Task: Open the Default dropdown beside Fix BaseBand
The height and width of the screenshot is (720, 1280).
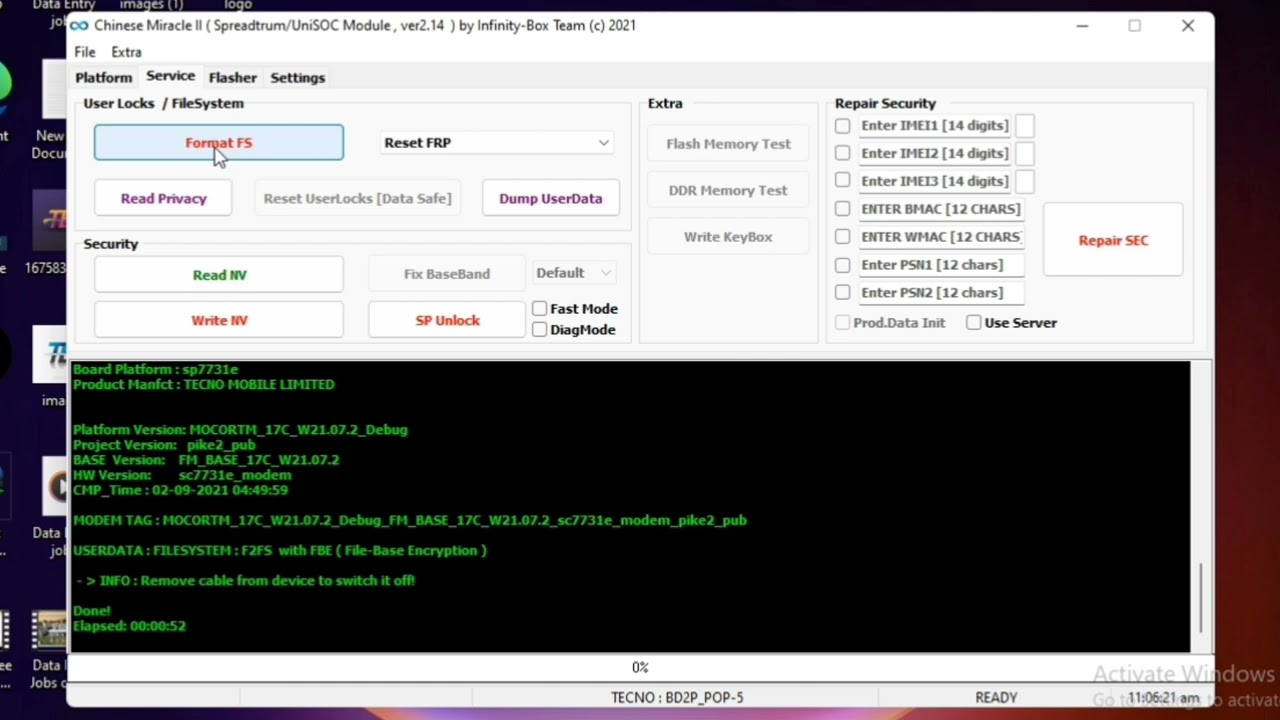Action: click(574, 273)
